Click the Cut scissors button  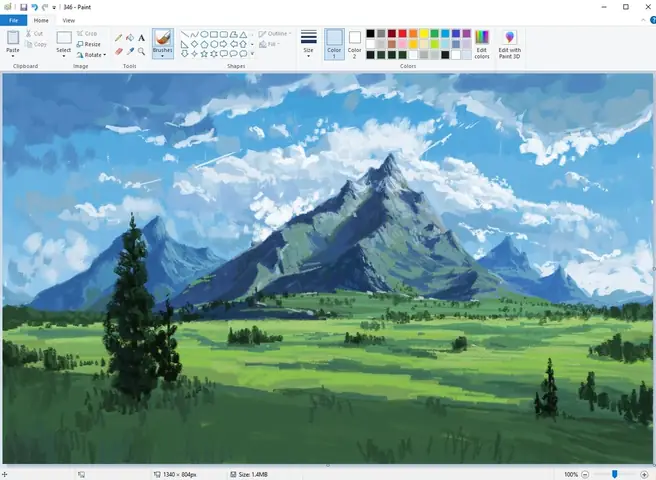point(34,33)
